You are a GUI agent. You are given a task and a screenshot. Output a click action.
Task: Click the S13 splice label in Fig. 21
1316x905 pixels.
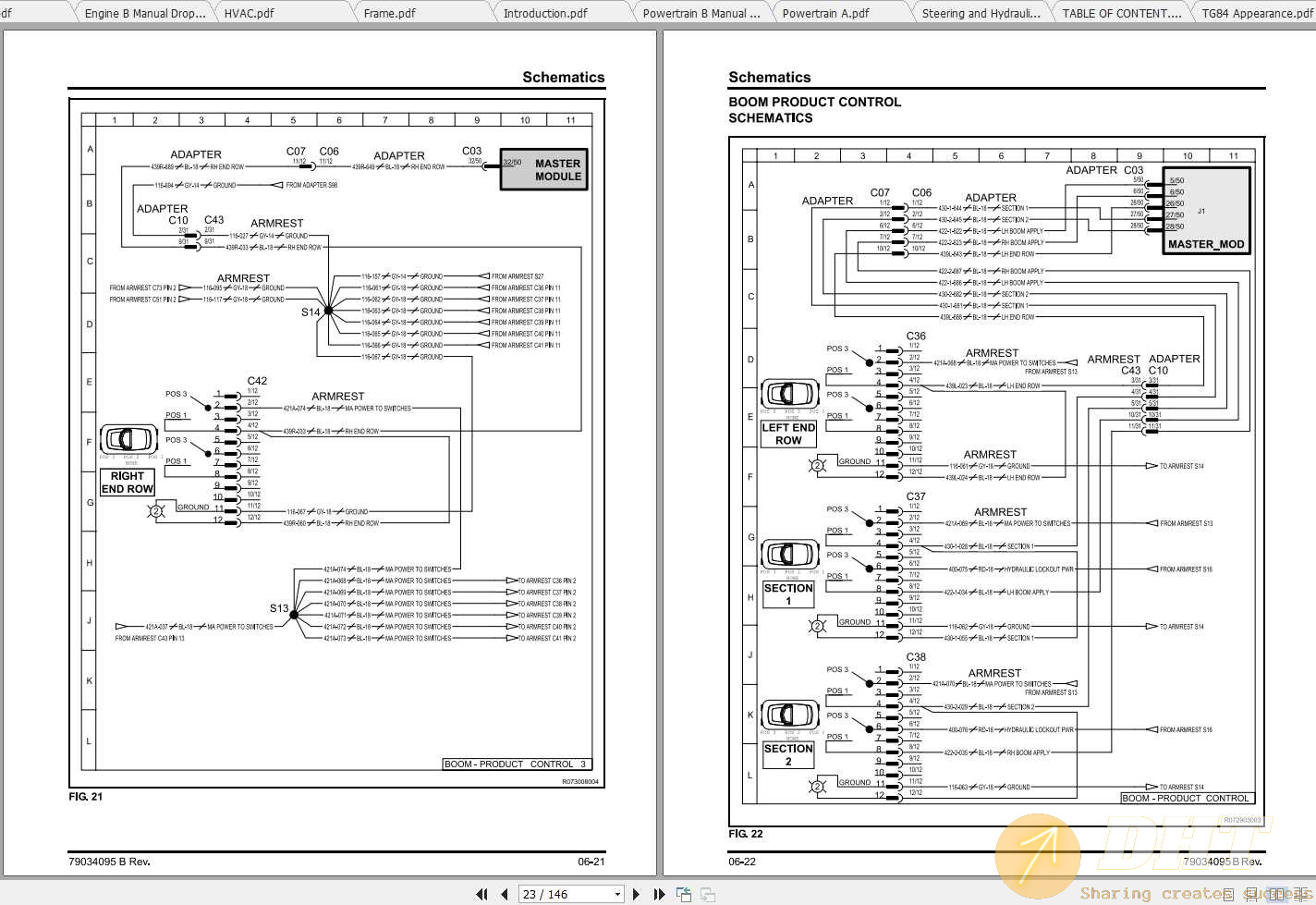tap(279, 608)
